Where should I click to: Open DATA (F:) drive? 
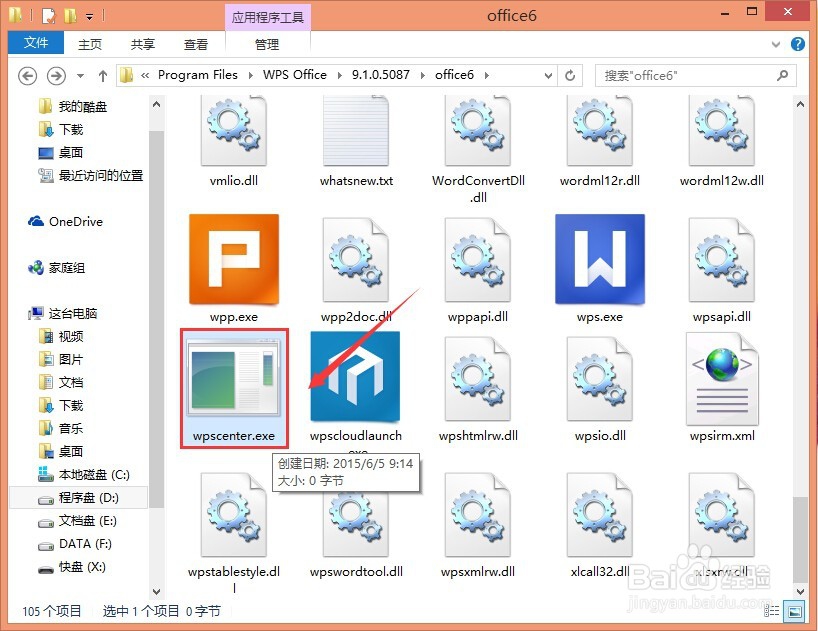[x=75, y=544]
